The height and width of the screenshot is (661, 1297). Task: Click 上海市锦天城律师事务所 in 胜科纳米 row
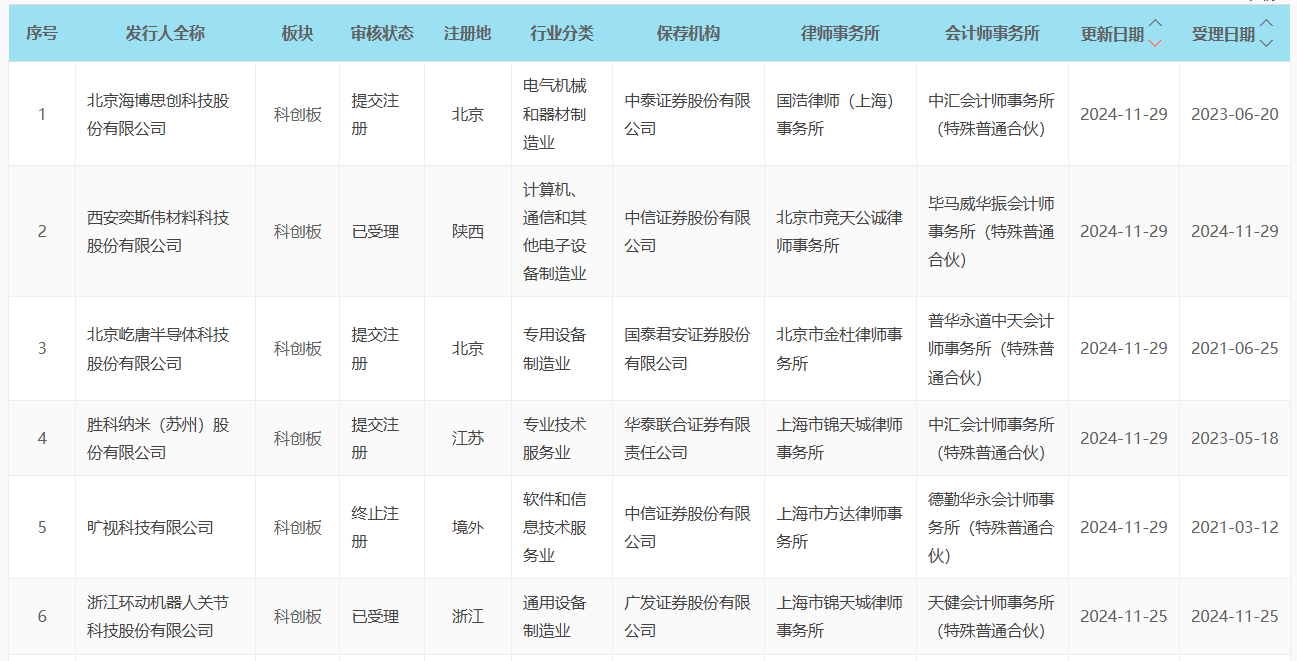point(840,438)
